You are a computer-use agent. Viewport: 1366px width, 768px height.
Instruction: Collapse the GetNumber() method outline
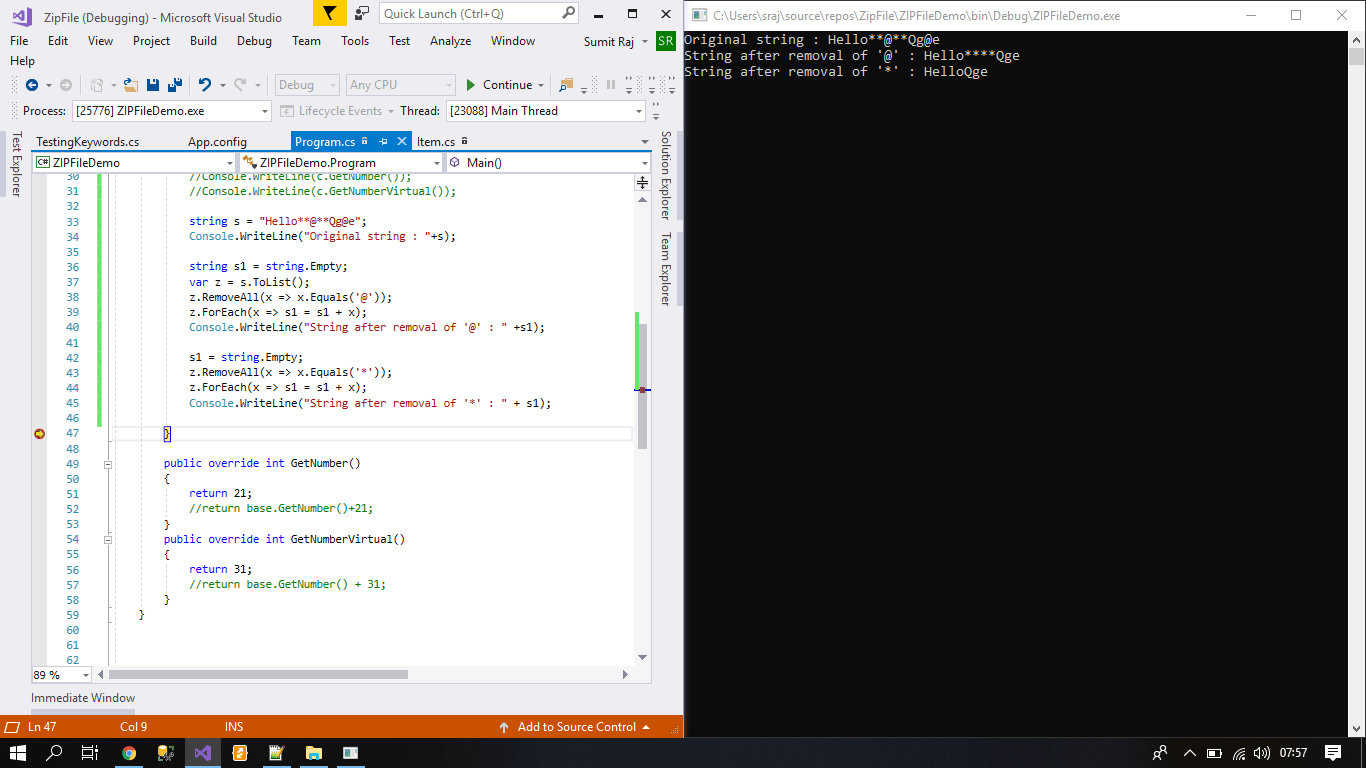pyautogui.click(x=106, y=464)
